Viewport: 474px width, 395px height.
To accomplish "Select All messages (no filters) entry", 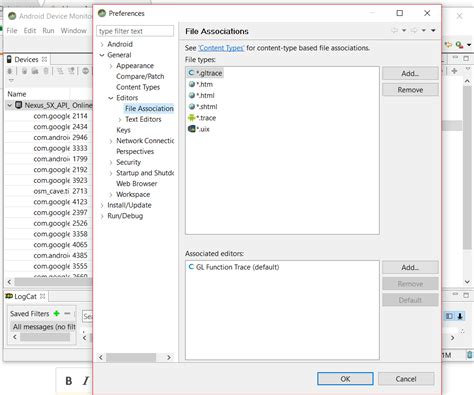I will (43, 327).
